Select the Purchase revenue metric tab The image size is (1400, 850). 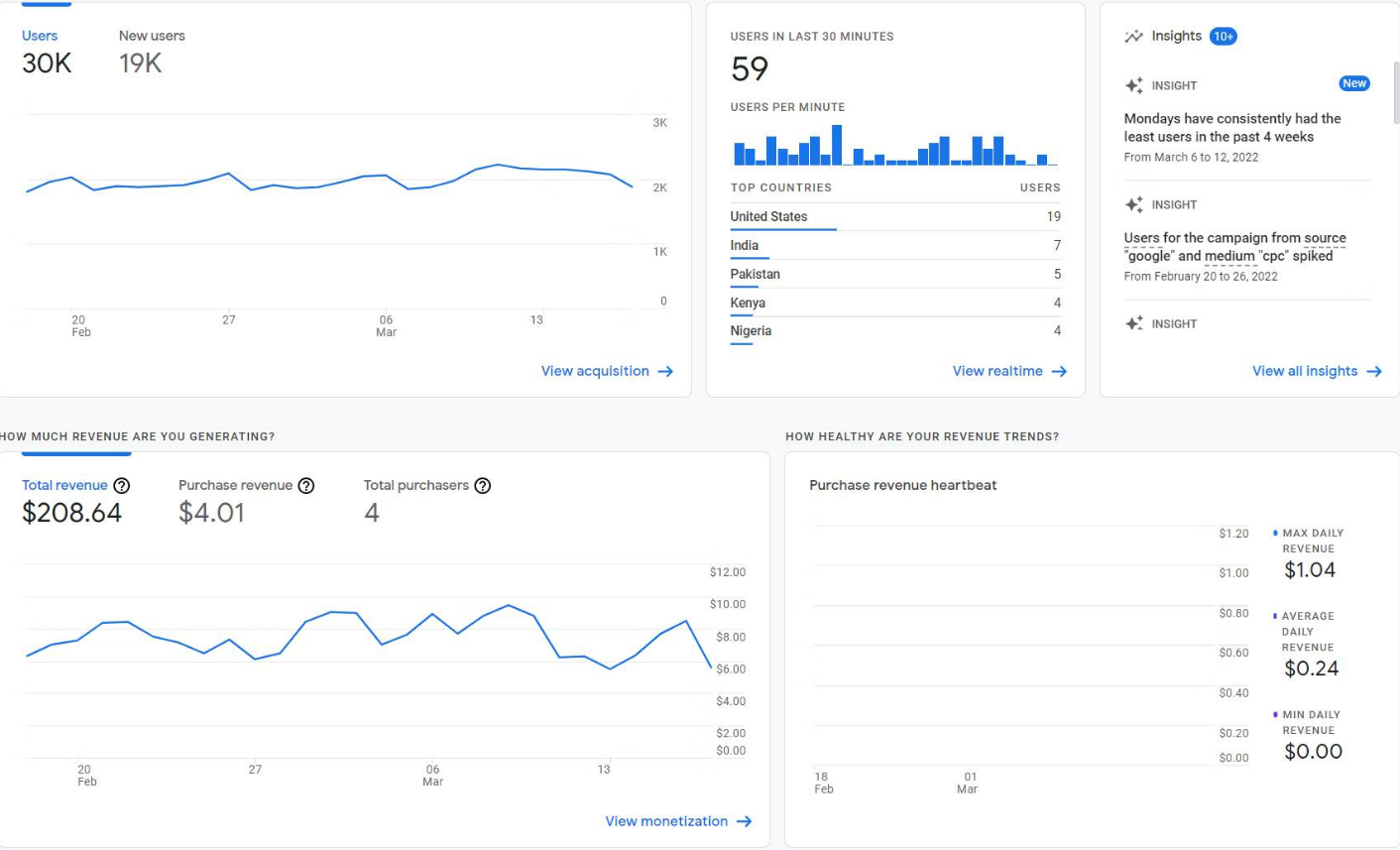coord(246,502)
